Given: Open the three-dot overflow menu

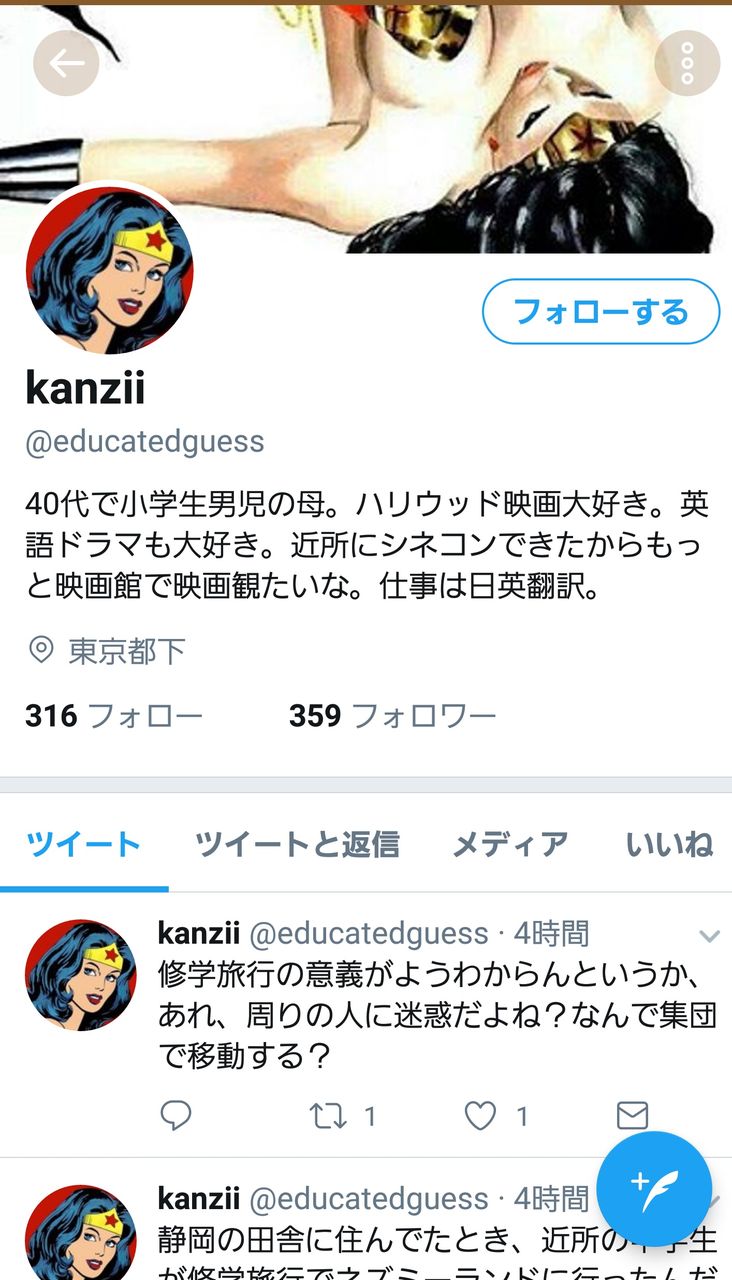Looking at the screenshot, I should coord(687,64).
